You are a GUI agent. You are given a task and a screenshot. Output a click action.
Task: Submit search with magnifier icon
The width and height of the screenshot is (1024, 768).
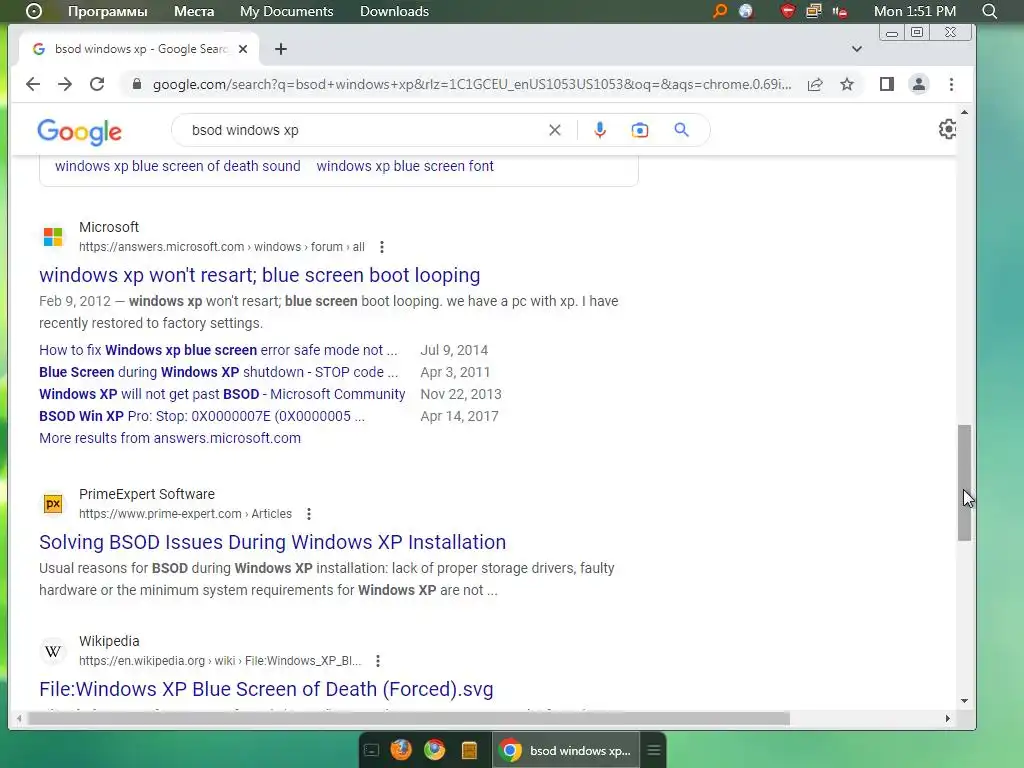681,130
